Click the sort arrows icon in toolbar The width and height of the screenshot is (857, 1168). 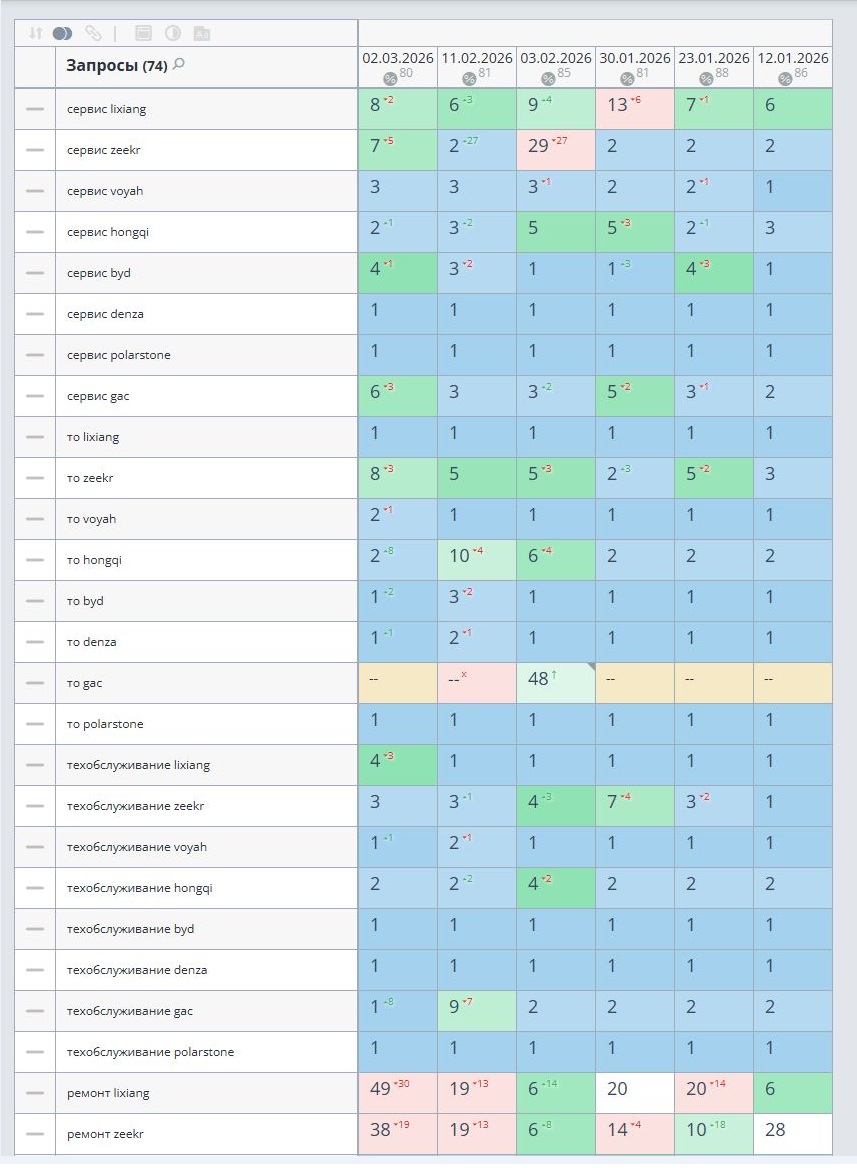click(x=36, y=33)
